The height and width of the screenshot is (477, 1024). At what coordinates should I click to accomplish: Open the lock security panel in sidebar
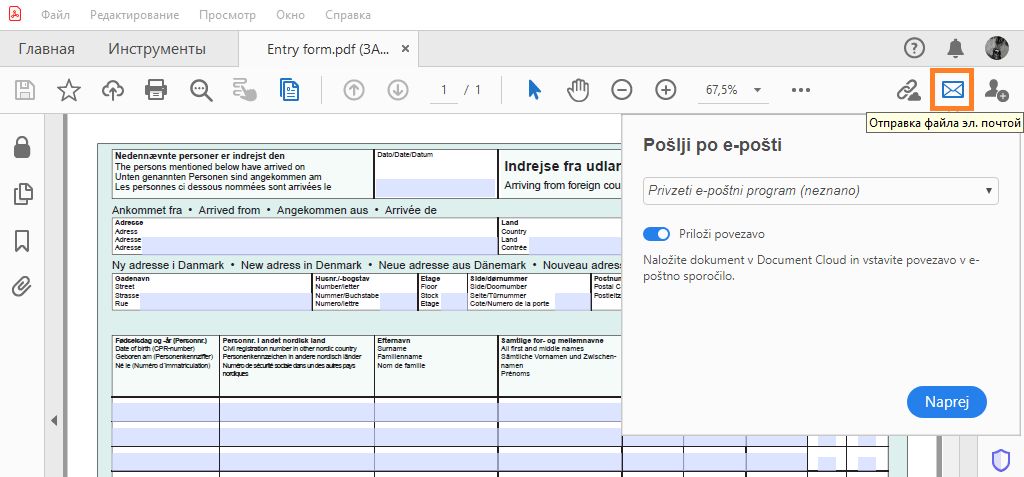pyautogui.click(x=23, y=147)
